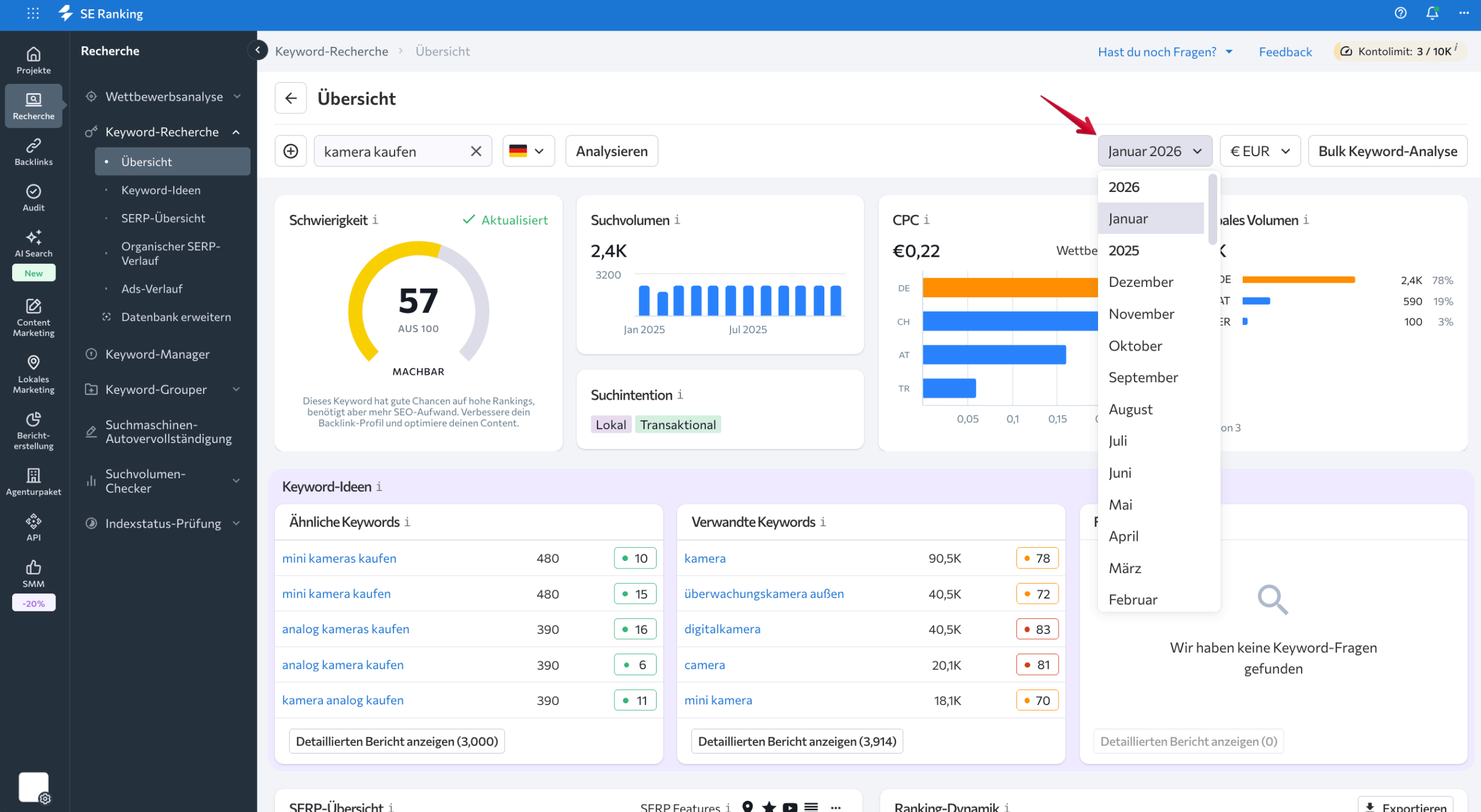The image size is (1481, 812).
Task: Open the Audit tool
Action: click(33, 198)
